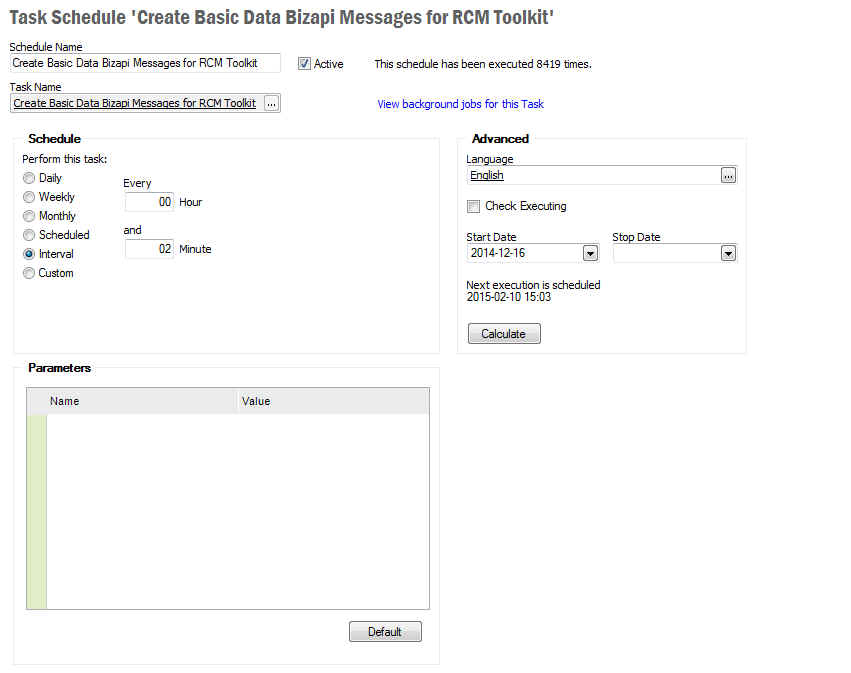Screen dimensions: 851x673
Task: Click the Value column header in Parameters
Action: click(333, 401)
